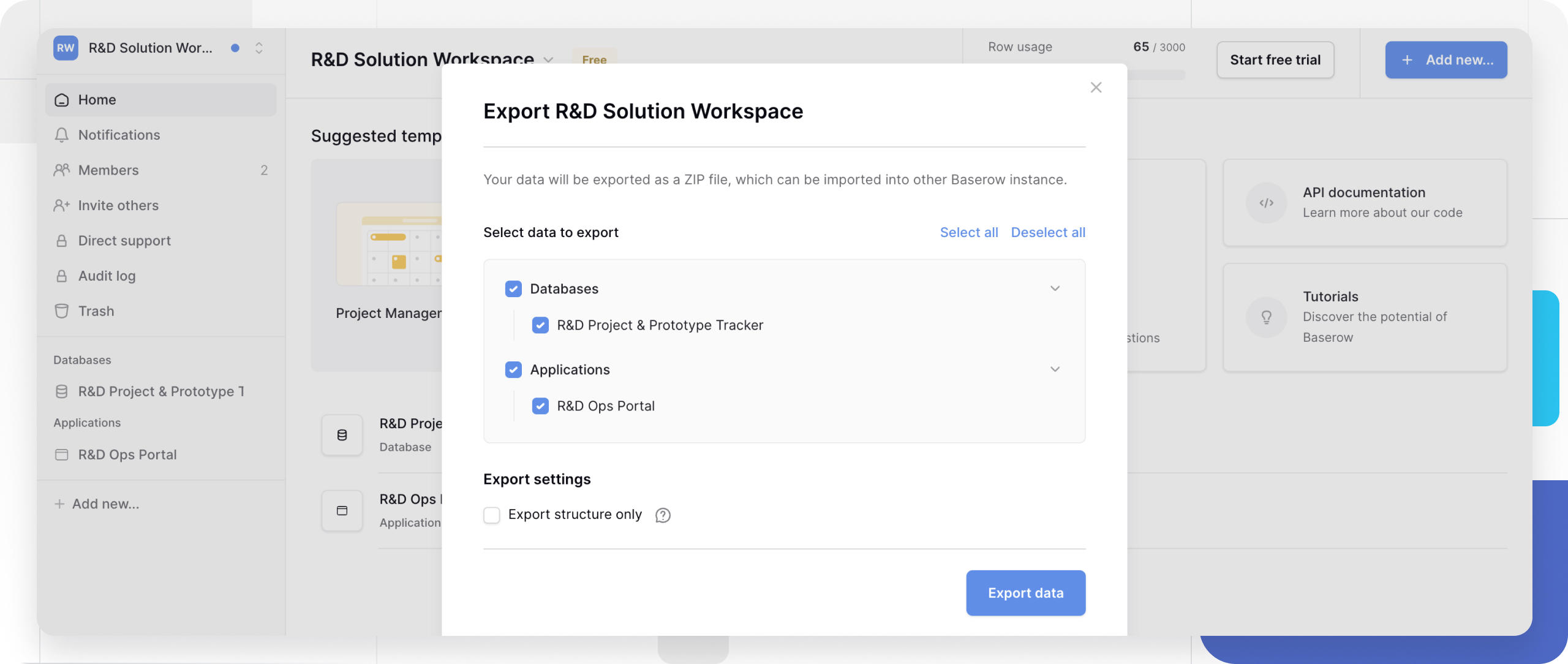This screenshot has width=1568, height=664.
Task: Click the Notifications bell icon
Action: [x=62, y=135]
